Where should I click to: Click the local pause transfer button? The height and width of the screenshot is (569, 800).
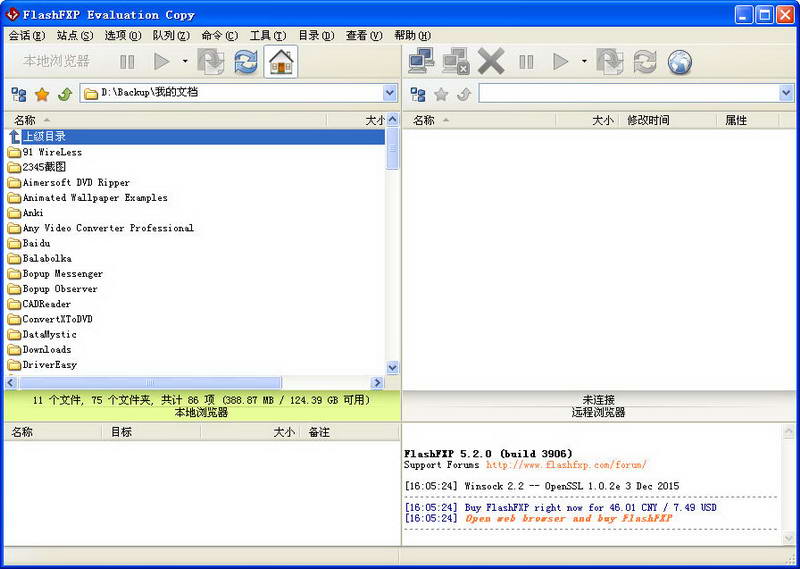127,62
